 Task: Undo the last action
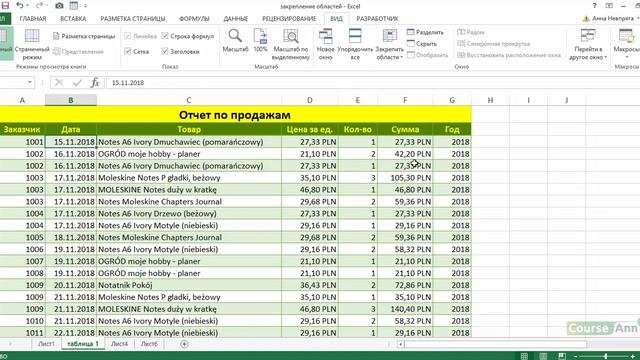tap(19, 6)
